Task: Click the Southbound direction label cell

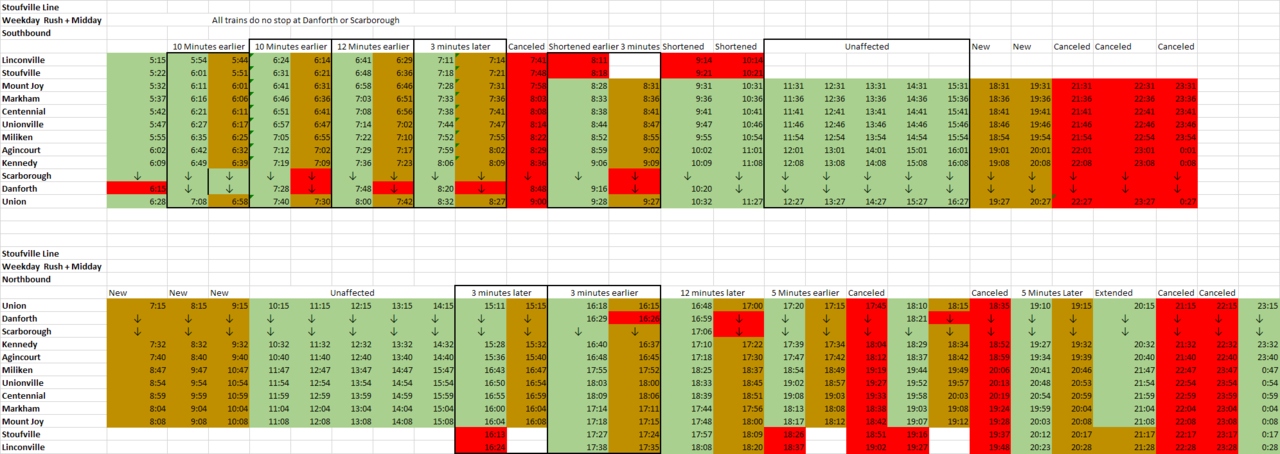Action: [27, 33]
